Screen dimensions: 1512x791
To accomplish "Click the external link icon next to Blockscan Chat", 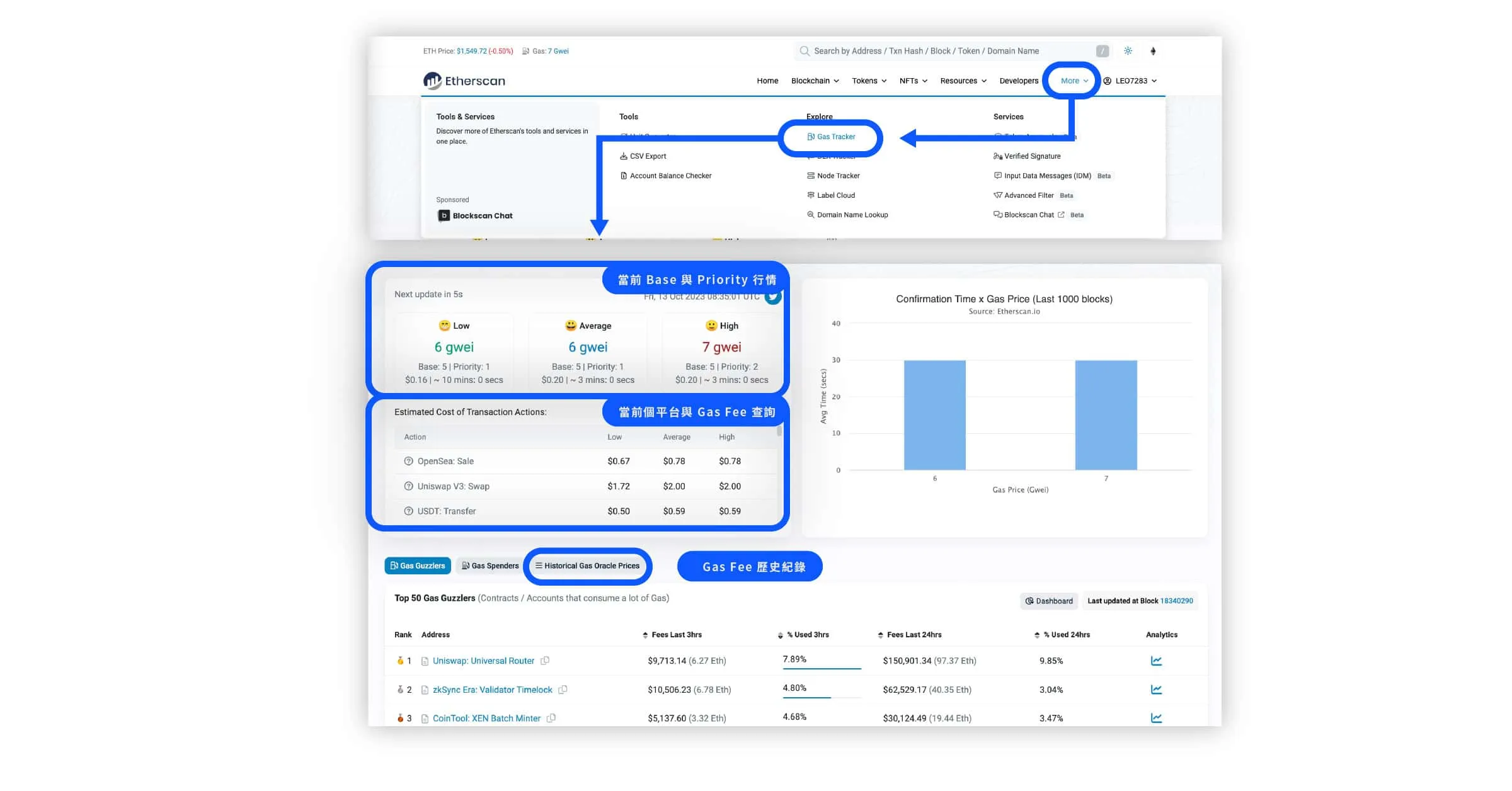I will [1061, 215].
